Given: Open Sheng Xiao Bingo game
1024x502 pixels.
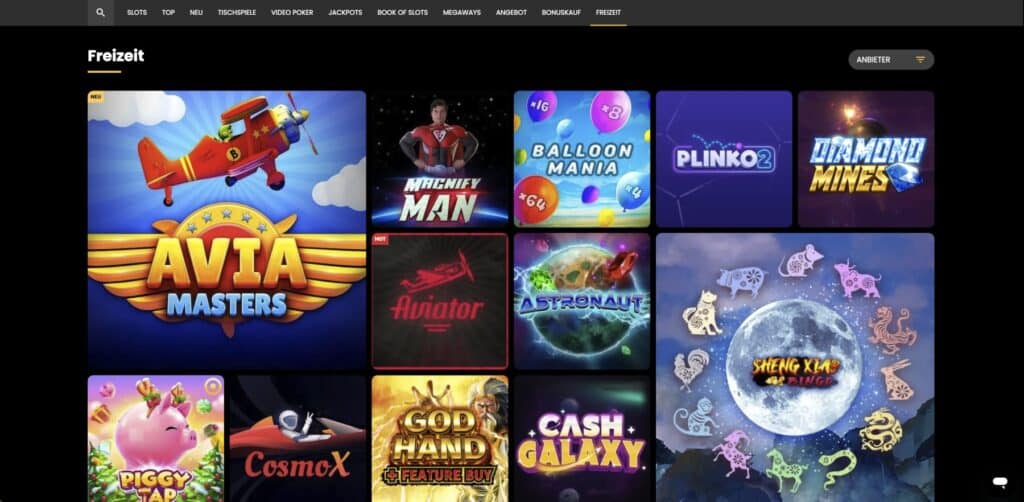Looking at the screenshot, I should (795, 368).
